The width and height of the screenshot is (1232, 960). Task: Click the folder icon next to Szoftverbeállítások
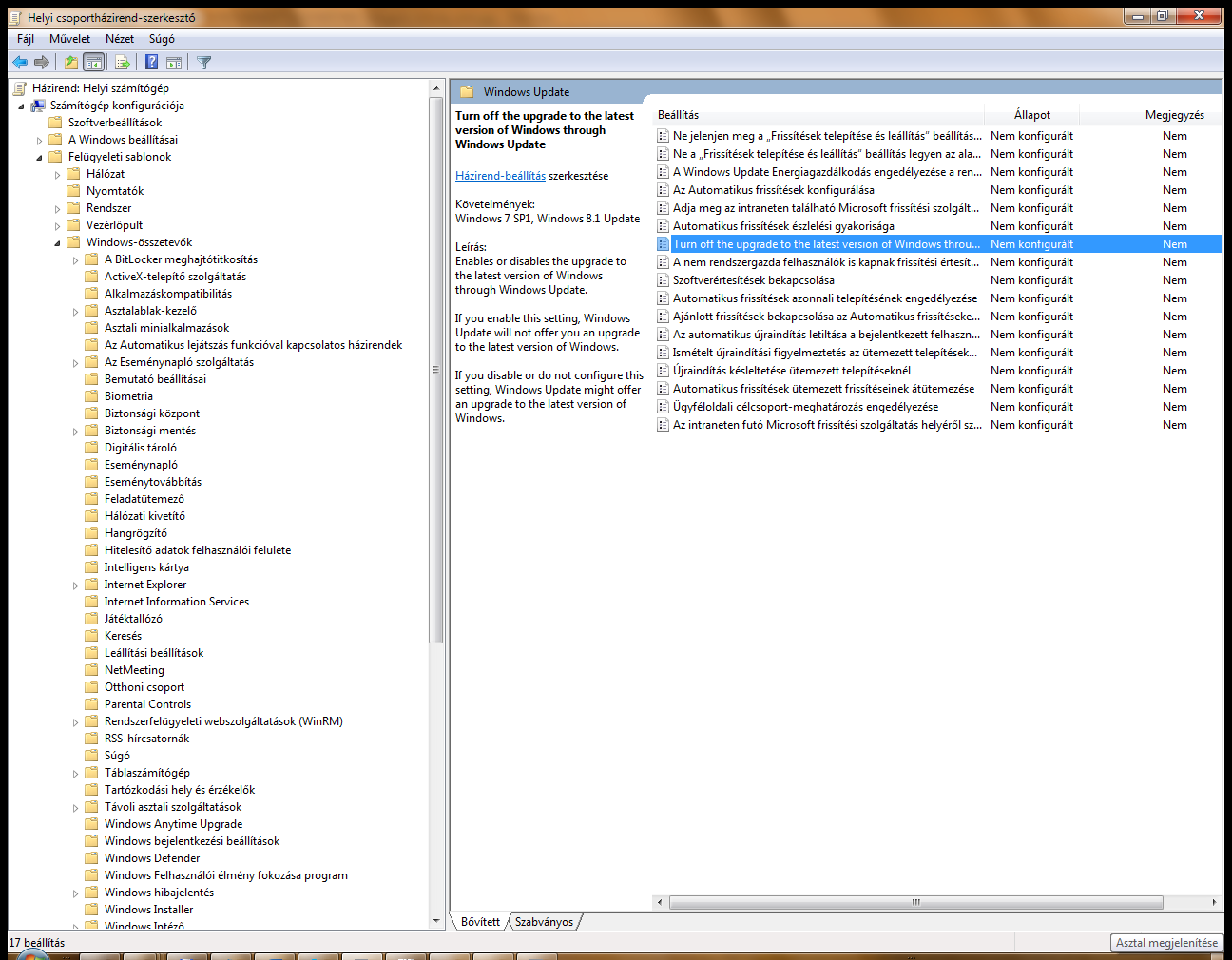coord(55,123)
